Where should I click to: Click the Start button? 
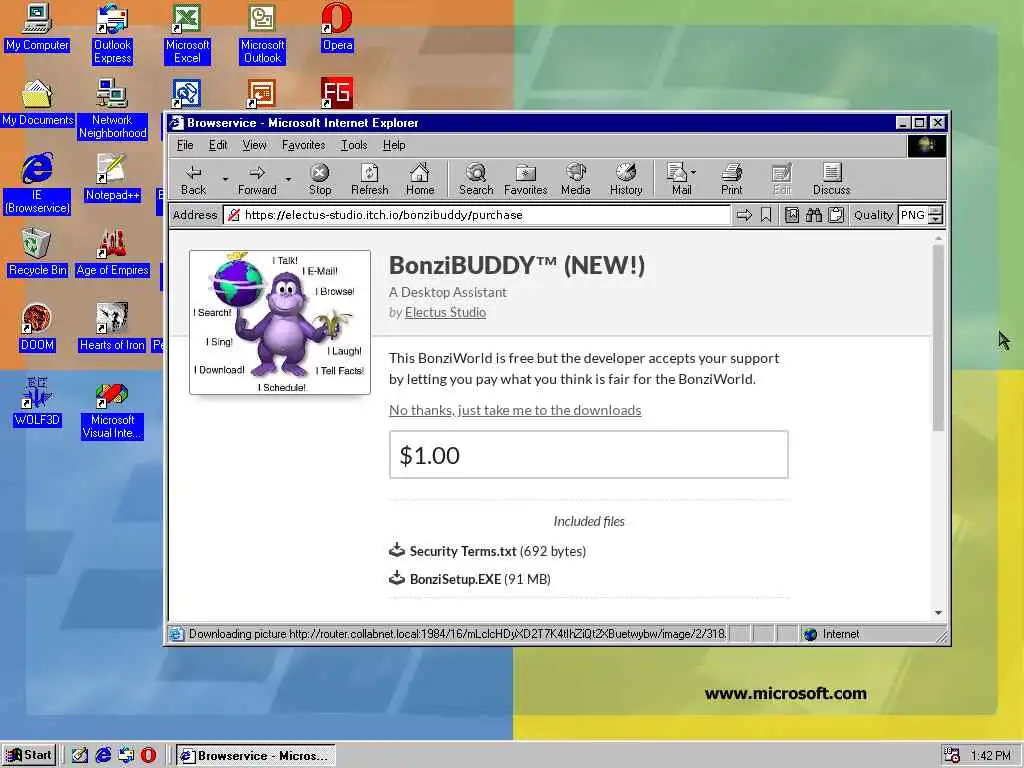(29, 756)
